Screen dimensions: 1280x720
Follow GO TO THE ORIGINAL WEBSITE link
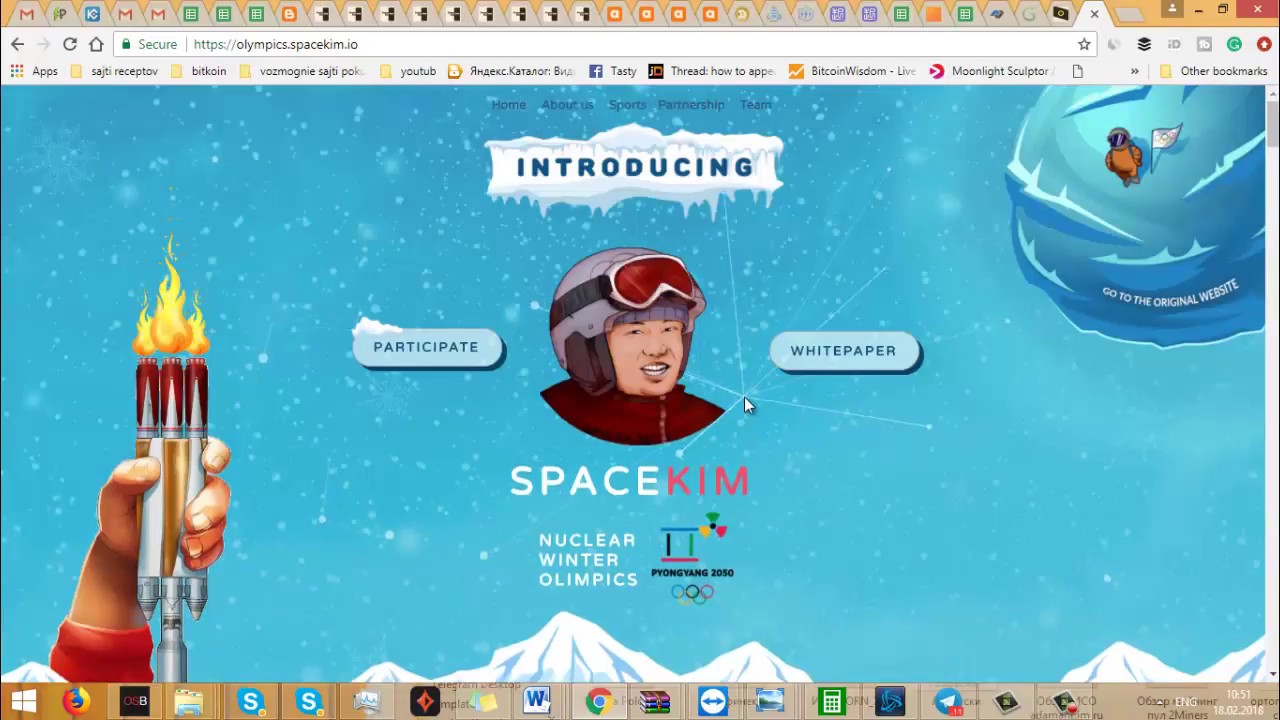tap(1170, 294)
